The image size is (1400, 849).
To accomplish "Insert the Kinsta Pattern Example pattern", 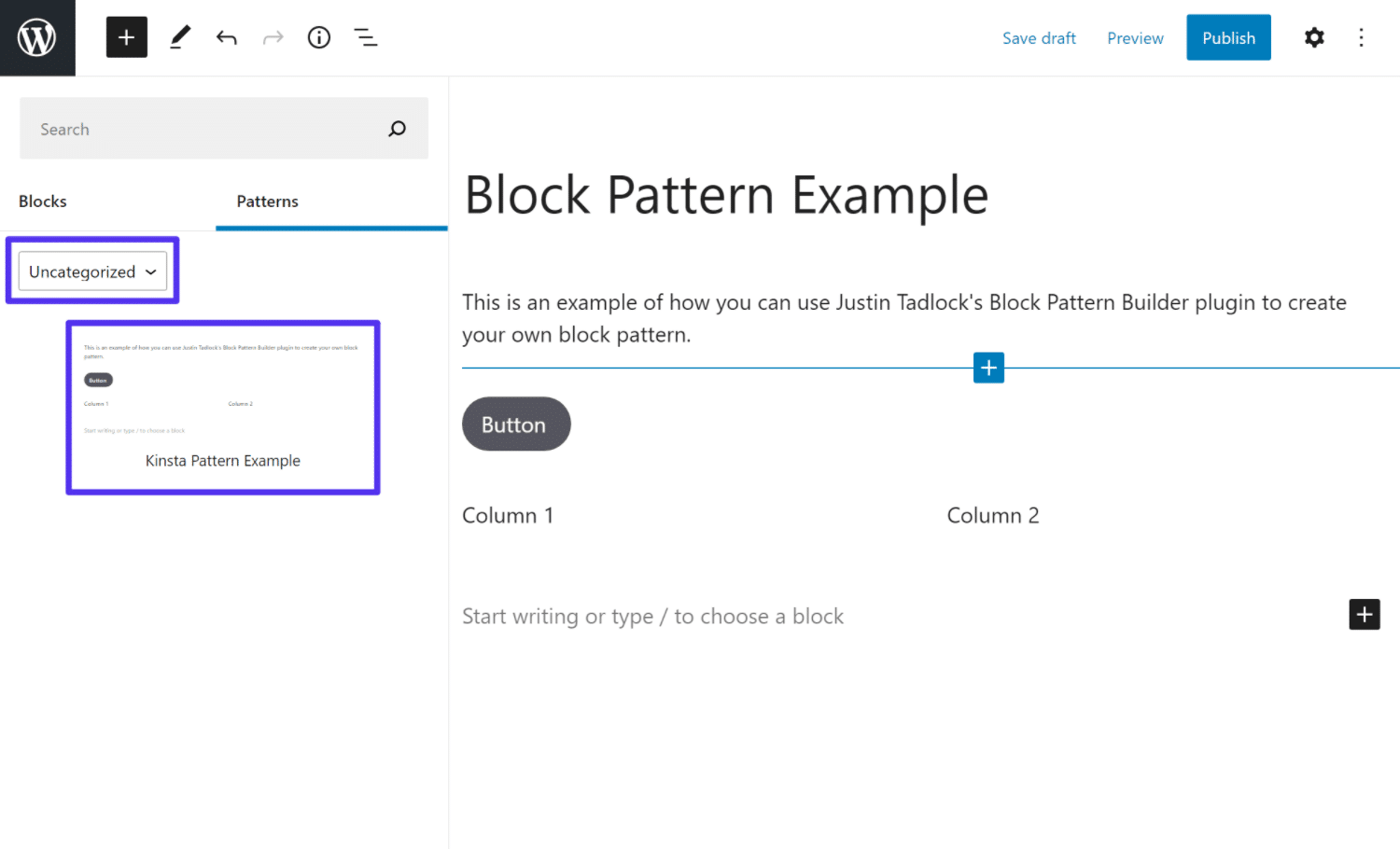I will point(222,407).
